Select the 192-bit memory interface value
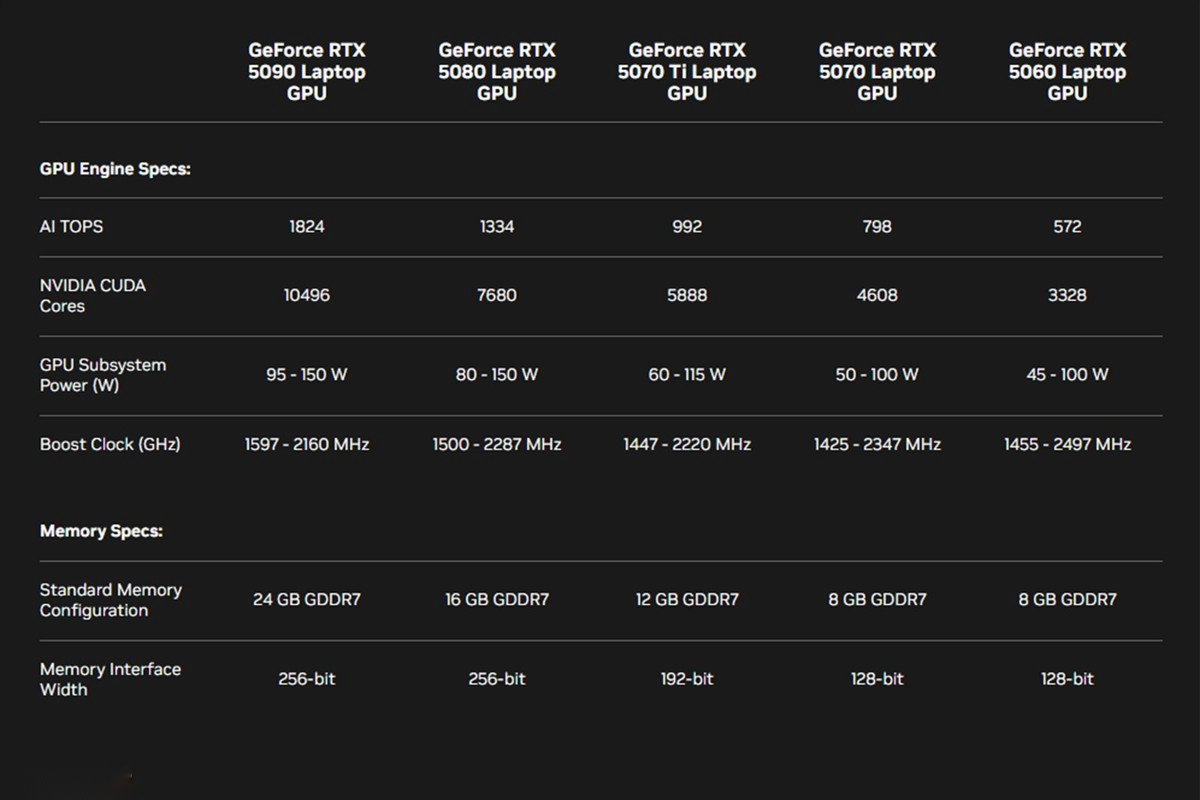This screenshot has width=1200, height=800. (x=687, y=679)
